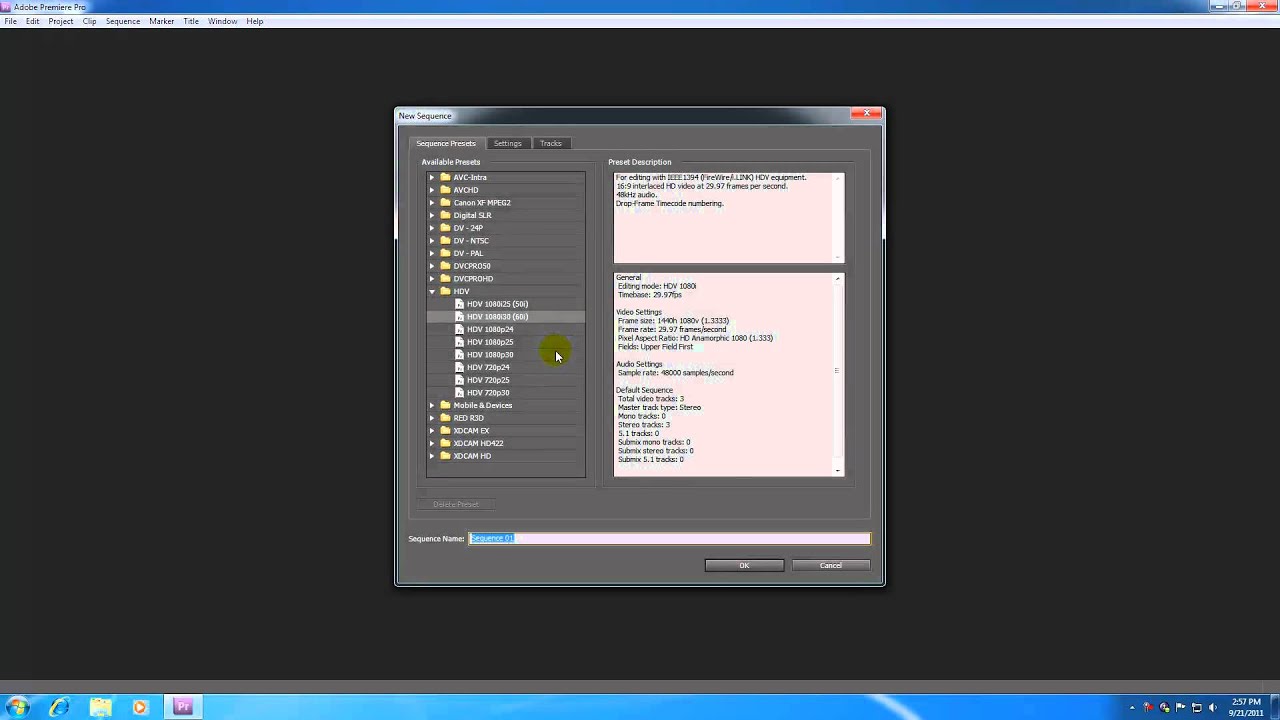Click the XDCAM HD folder icon

(x=445, y=456)
